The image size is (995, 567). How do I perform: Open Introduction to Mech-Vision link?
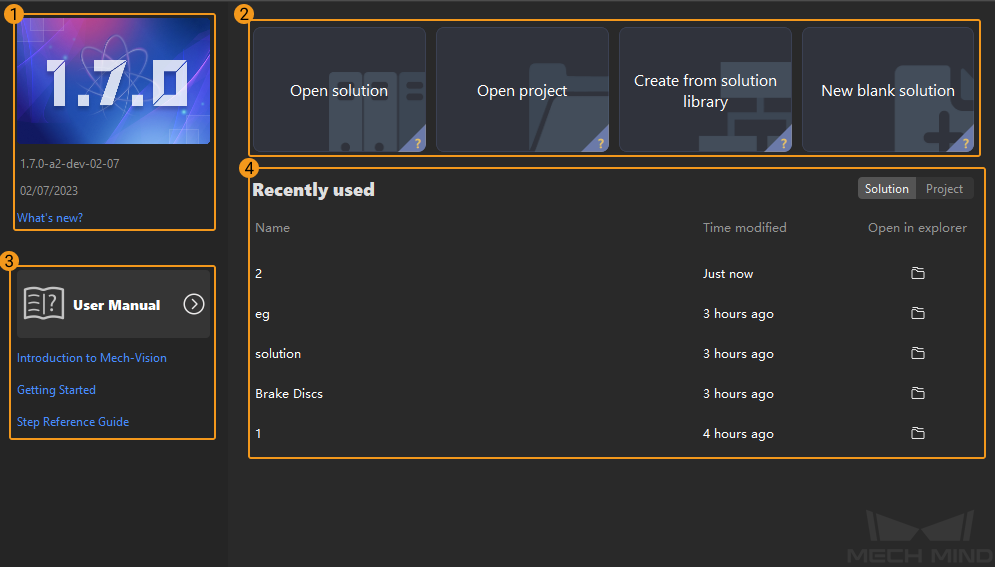92,358
